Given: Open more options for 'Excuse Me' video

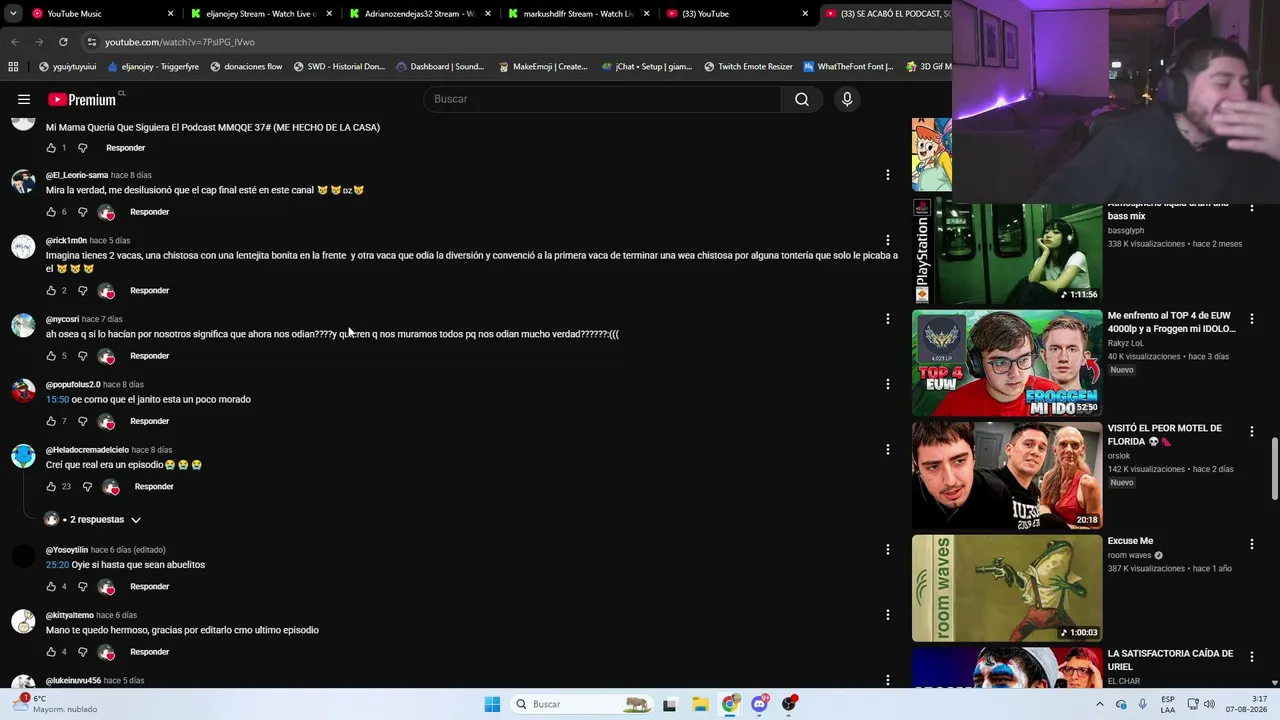Looking at the screenshot, I should point(1251,544).
